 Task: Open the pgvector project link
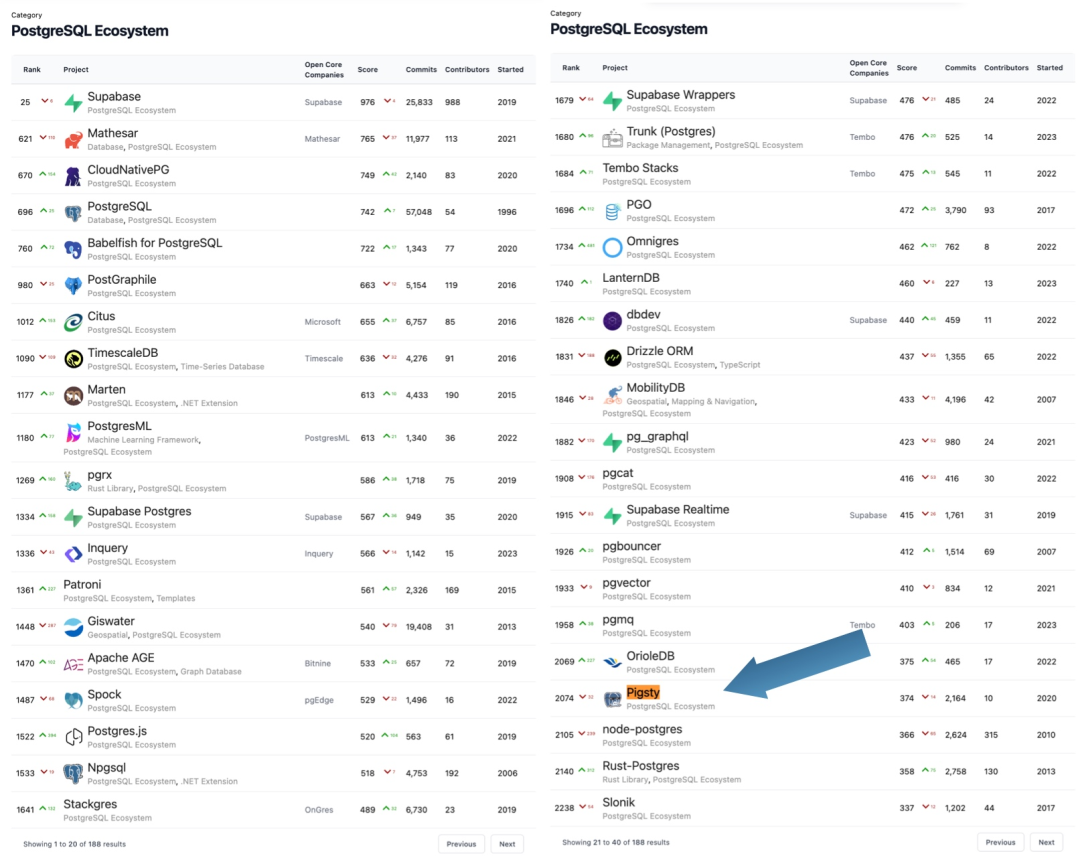tap(626, 583)
